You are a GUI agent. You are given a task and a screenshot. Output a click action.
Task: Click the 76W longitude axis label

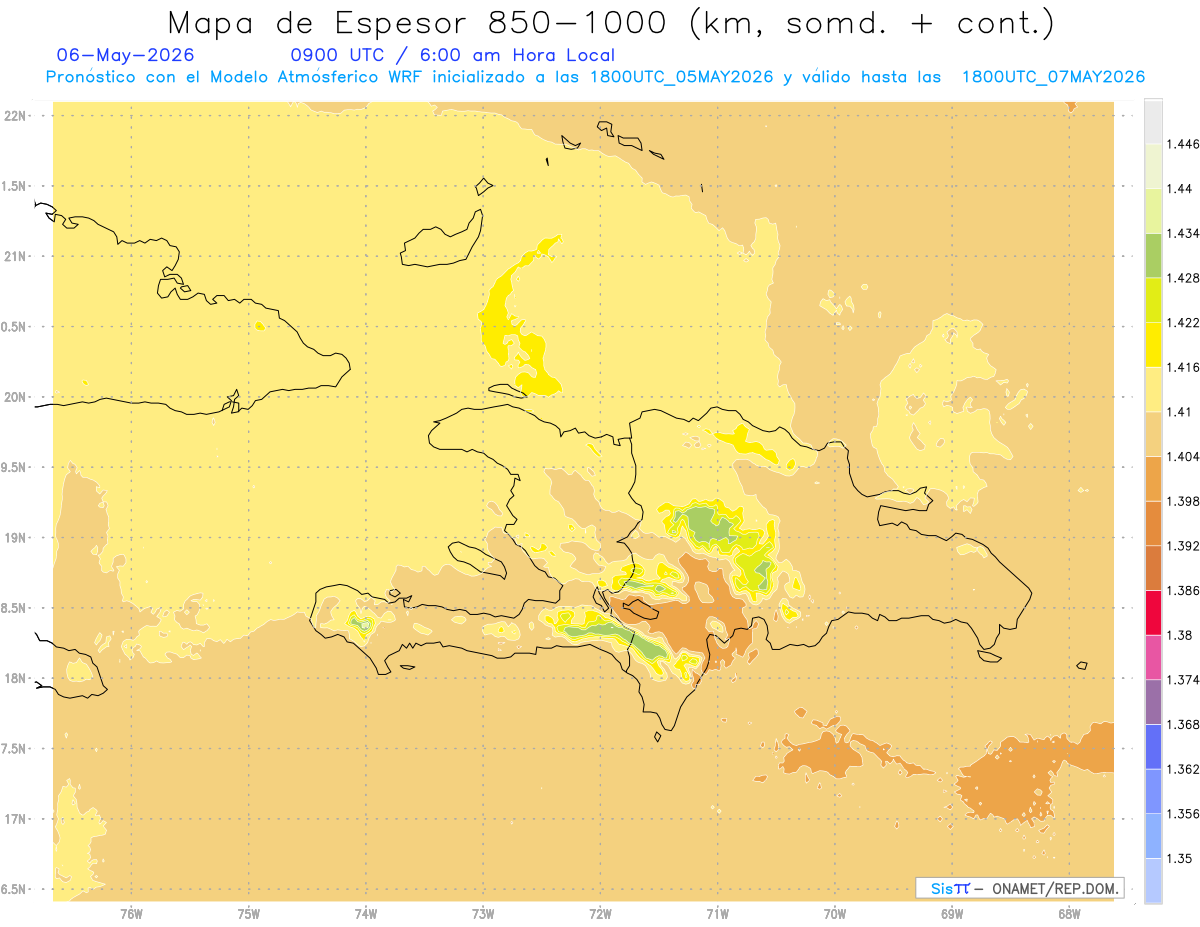coord(132,913)
